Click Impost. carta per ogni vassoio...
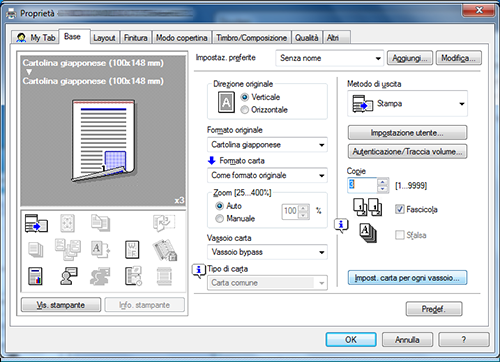500x362 pixels. (407, 277)
